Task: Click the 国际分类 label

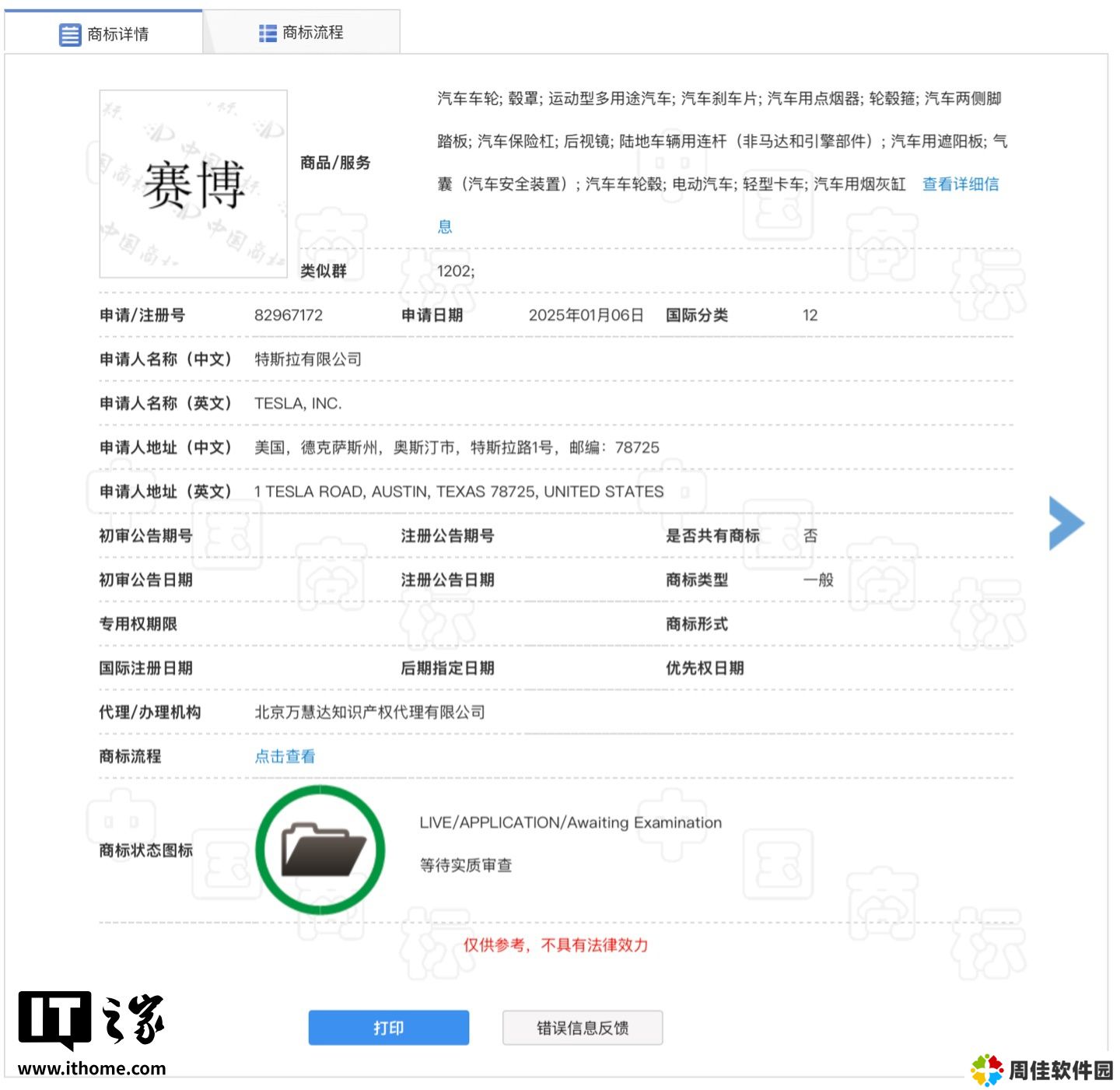Action: [697, 315]
